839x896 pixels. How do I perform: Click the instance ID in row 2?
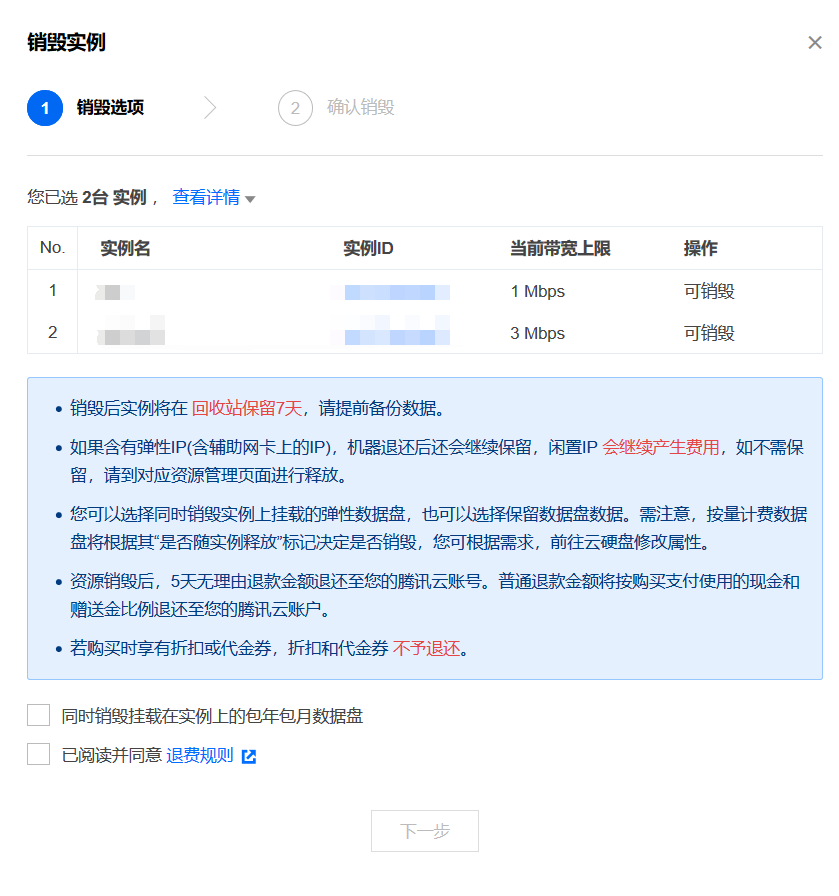click(x=396, y=334)
